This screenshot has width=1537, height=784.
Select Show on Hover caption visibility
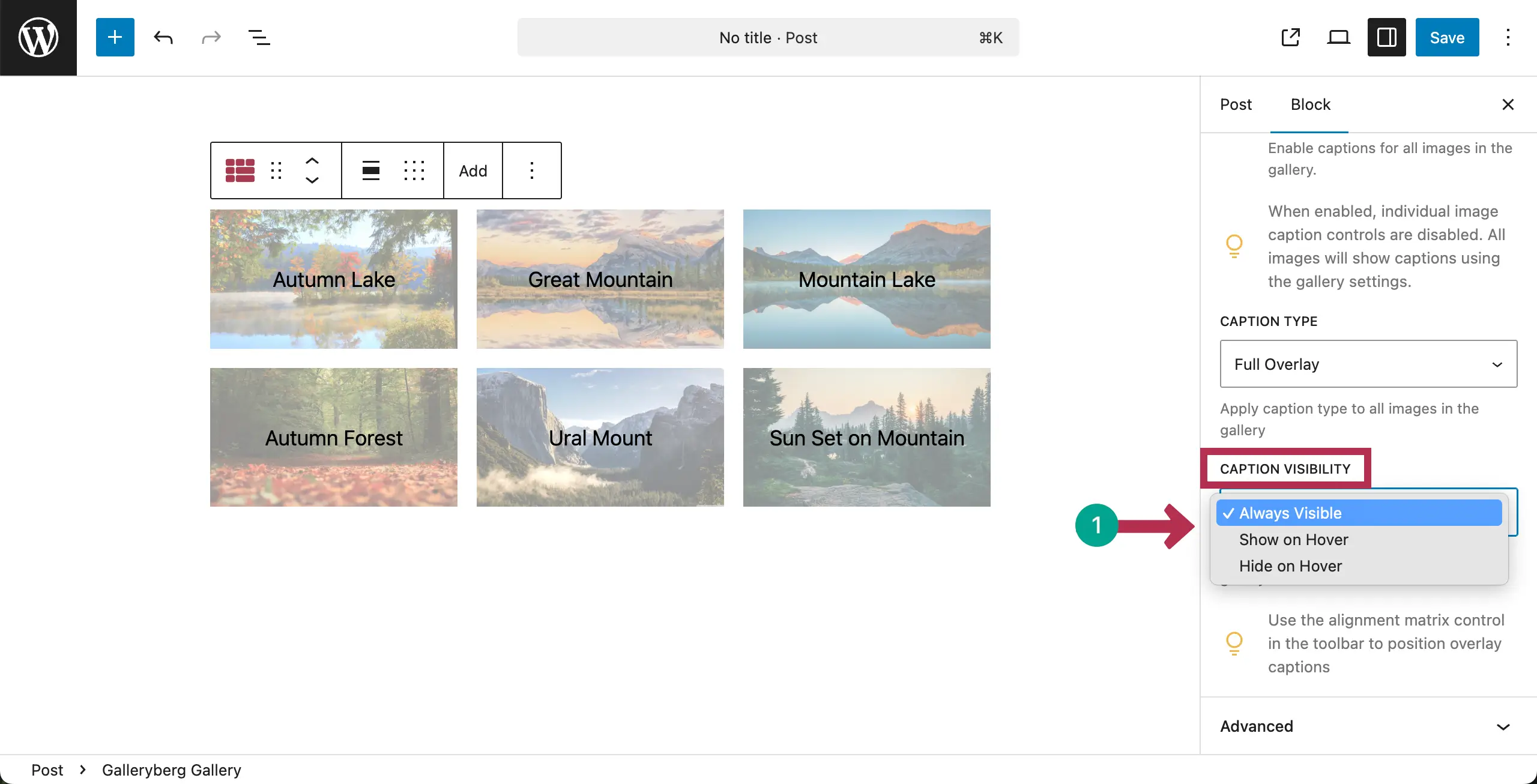tap(1293, 539)
